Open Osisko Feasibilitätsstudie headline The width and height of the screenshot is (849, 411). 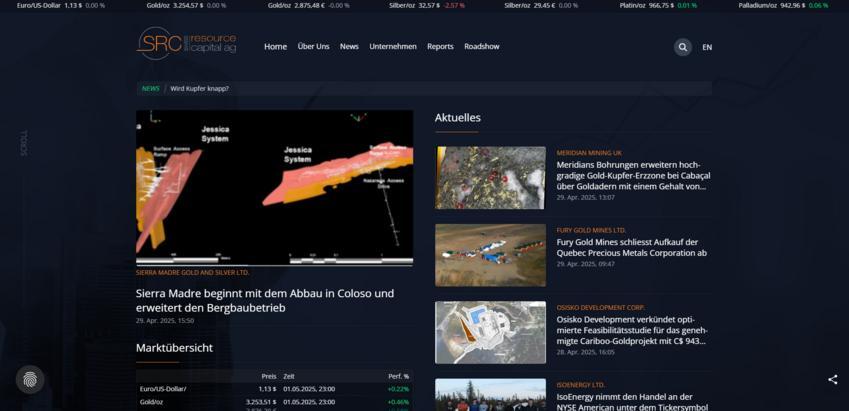click(x=632, y=330)
